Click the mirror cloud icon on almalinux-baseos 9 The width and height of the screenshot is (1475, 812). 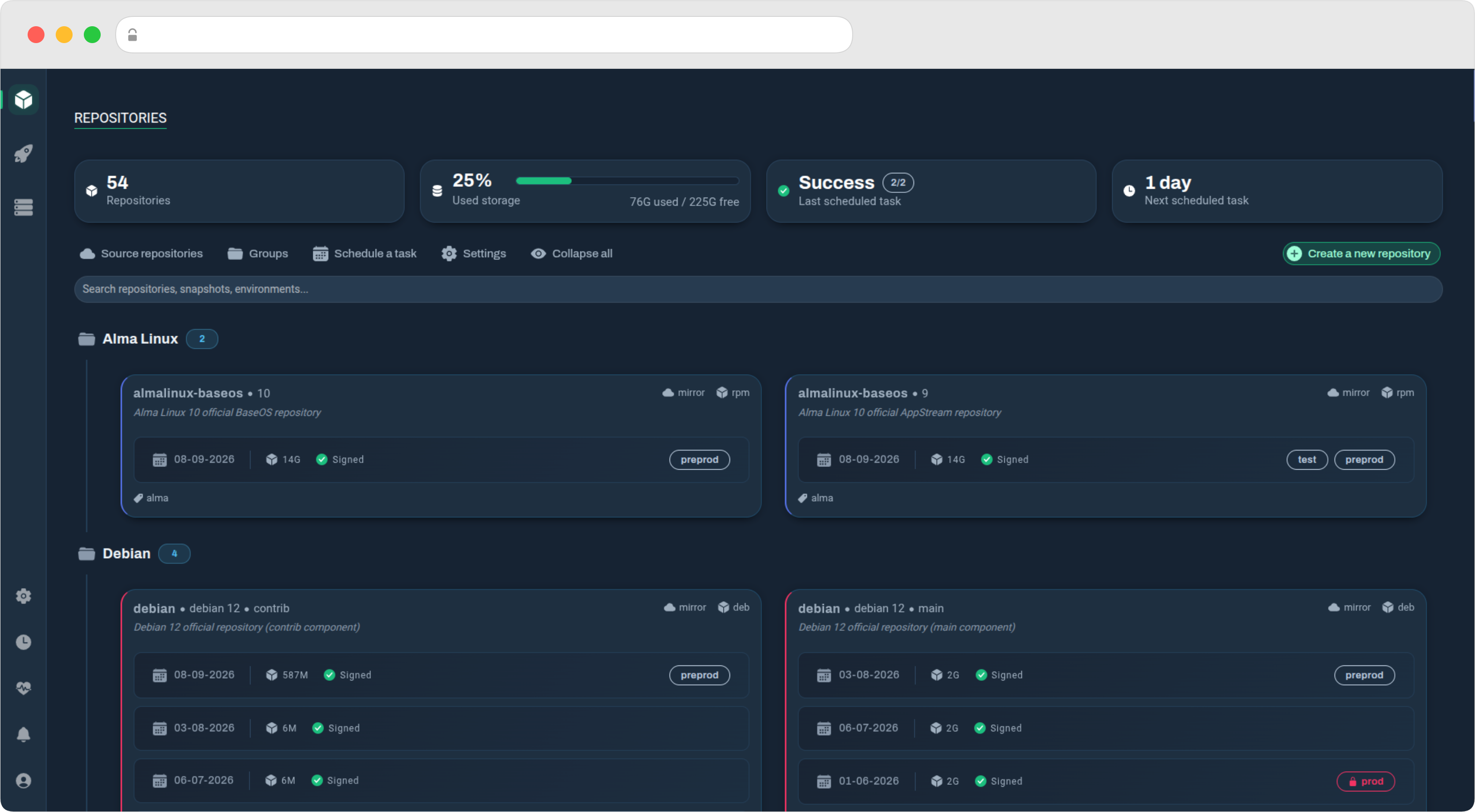pos(1333,393)
